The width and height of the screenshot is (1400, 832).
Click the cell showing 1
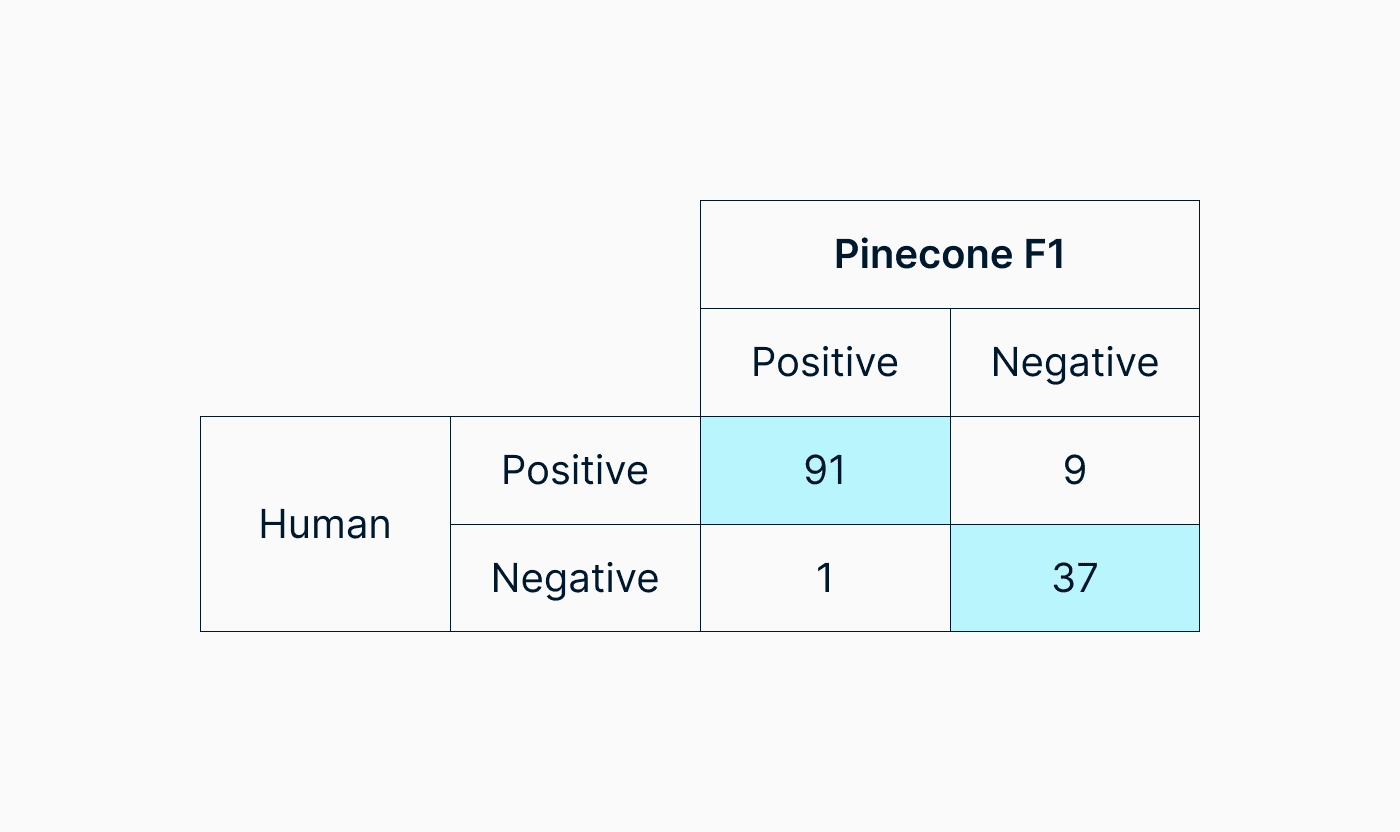(825, 578)
